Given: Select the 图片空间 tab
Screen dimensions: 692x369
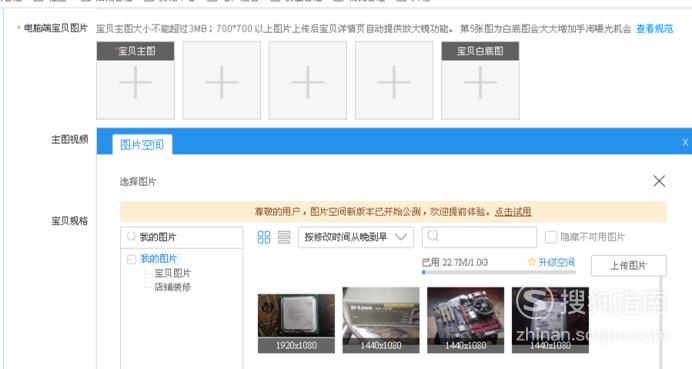Looking at the screenshot, I should [142, 144].
